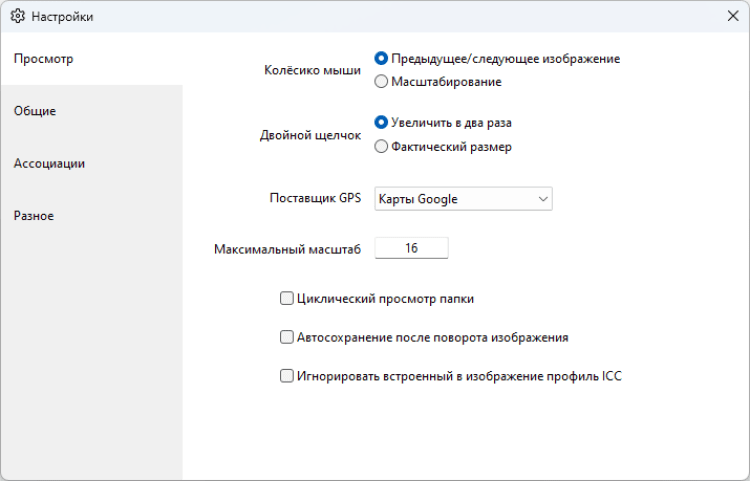Viewport: 750px width, 481px height.
Task: Click the Максимальный масштаб label text
Action: (287, 249)
